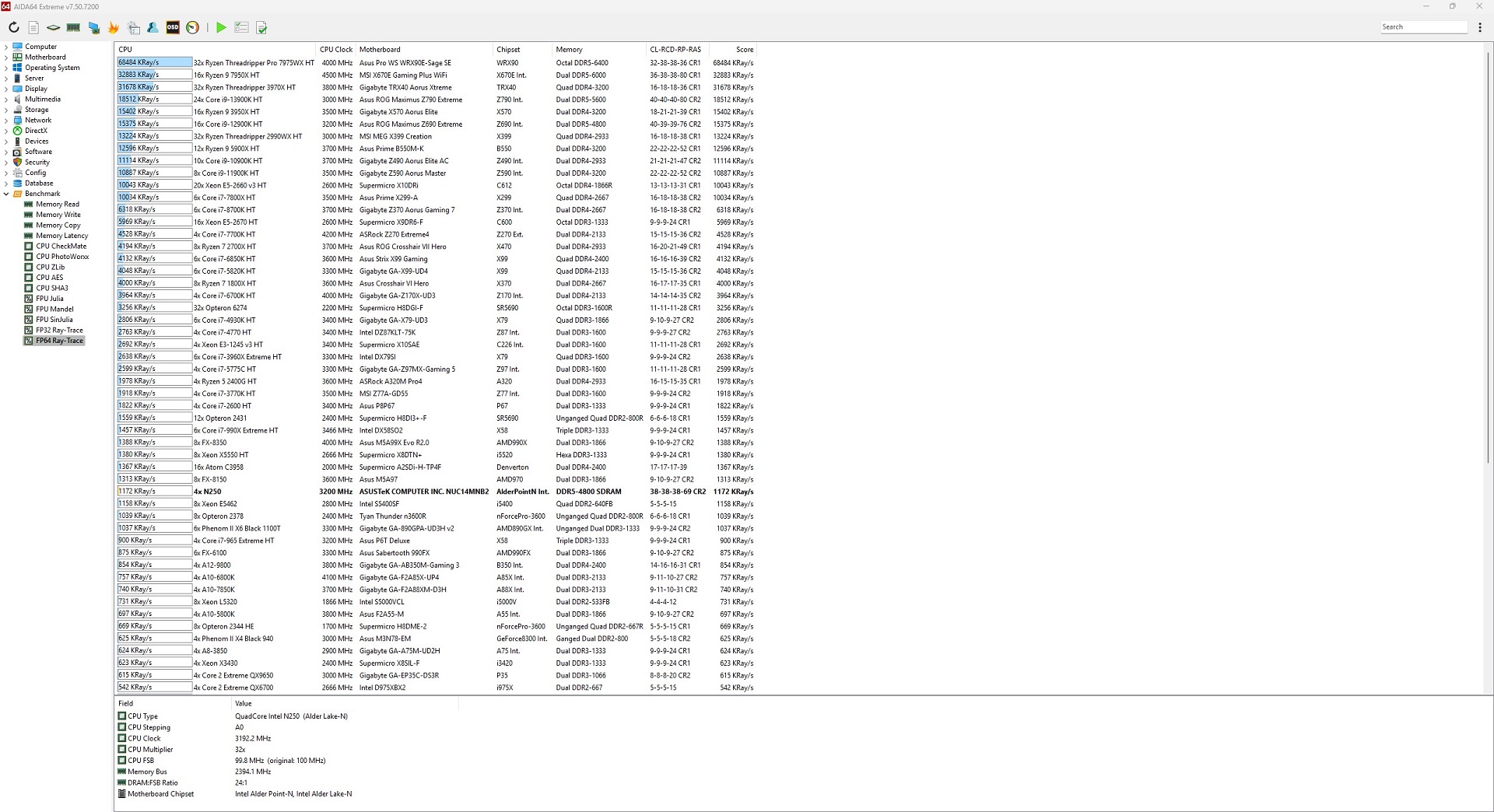1494x812 pixels.
Task: Open the preferences gear toolbar icon
Action: (134, 27)
